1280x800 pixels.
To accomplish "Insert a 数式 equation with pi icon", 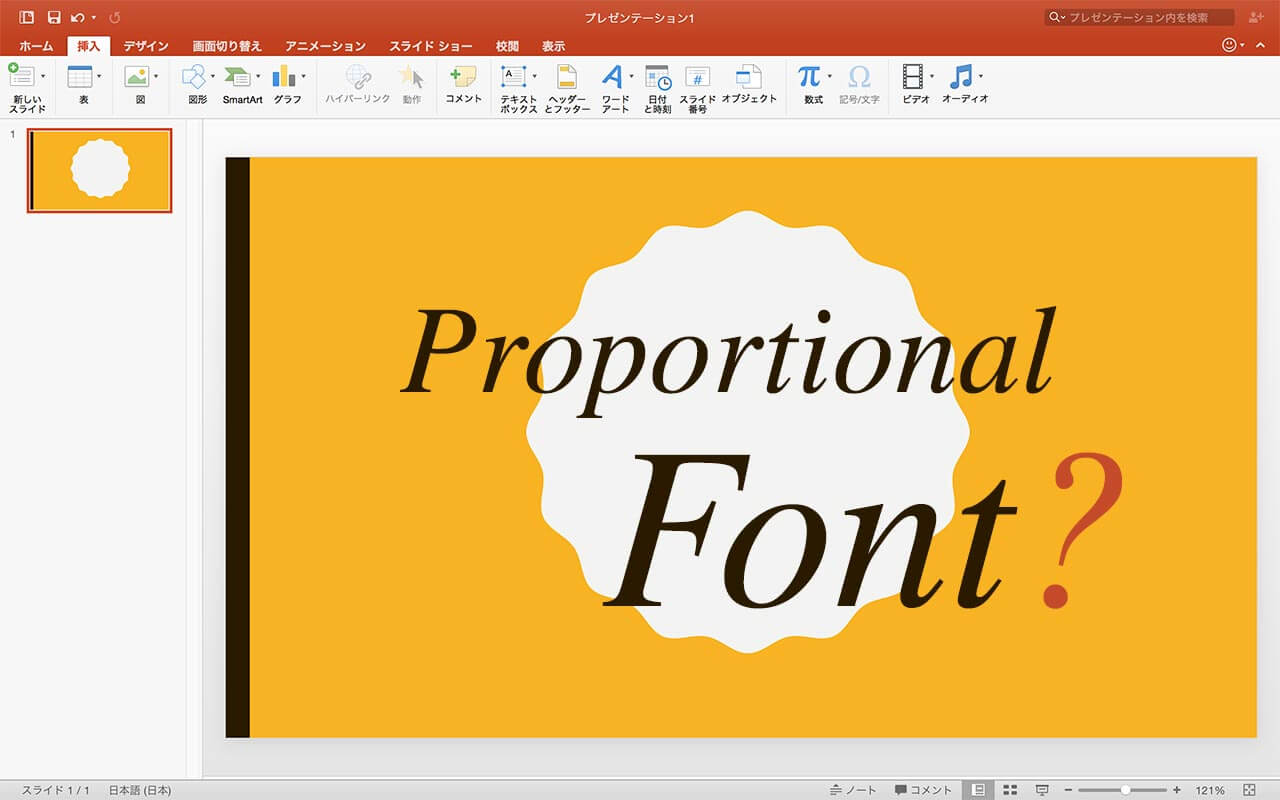I will (x=809, y=76).
